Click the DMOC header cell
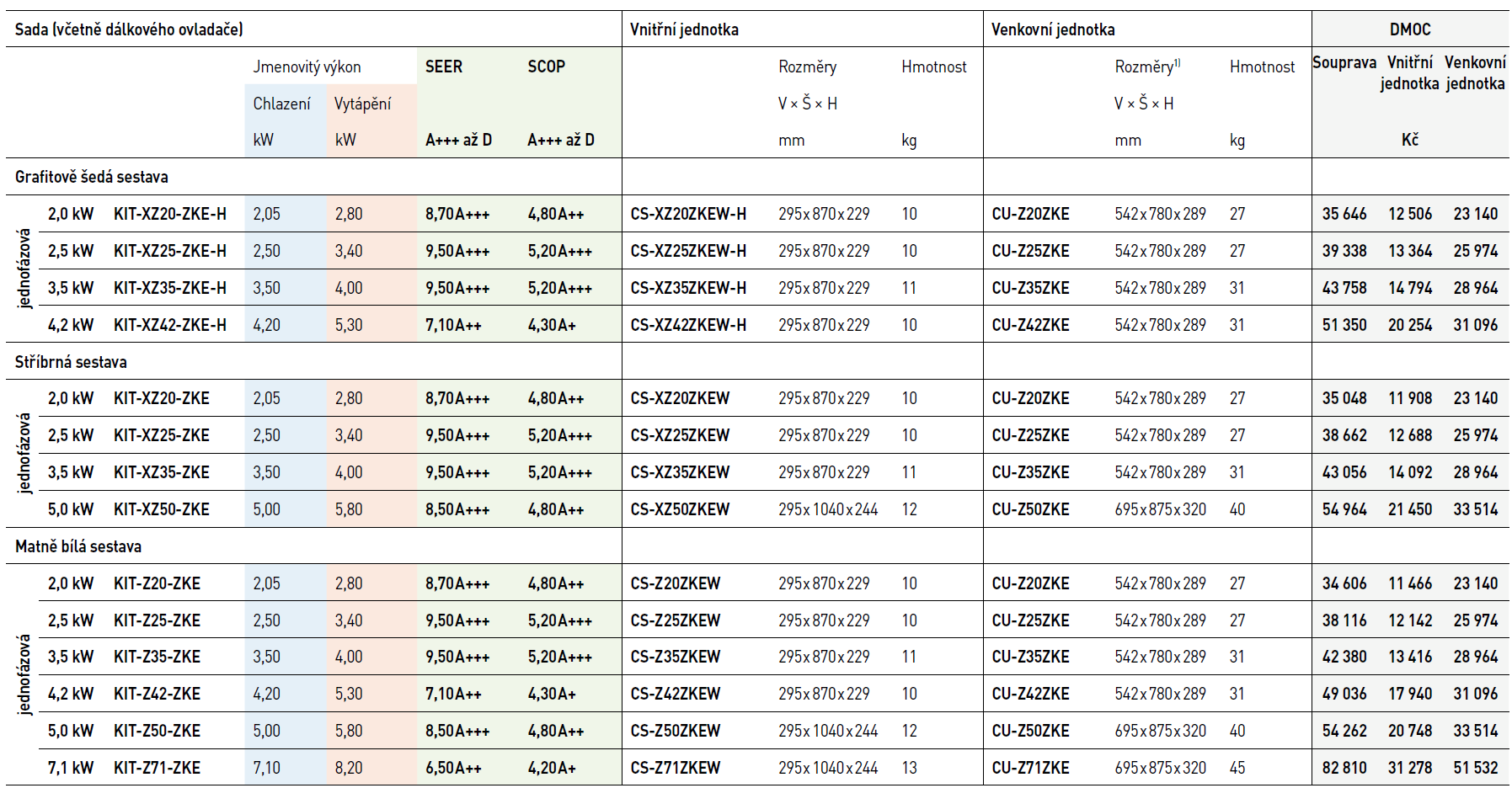Image resolution: width=1512 pixels, height=788 pixels. pos(1409,29)
